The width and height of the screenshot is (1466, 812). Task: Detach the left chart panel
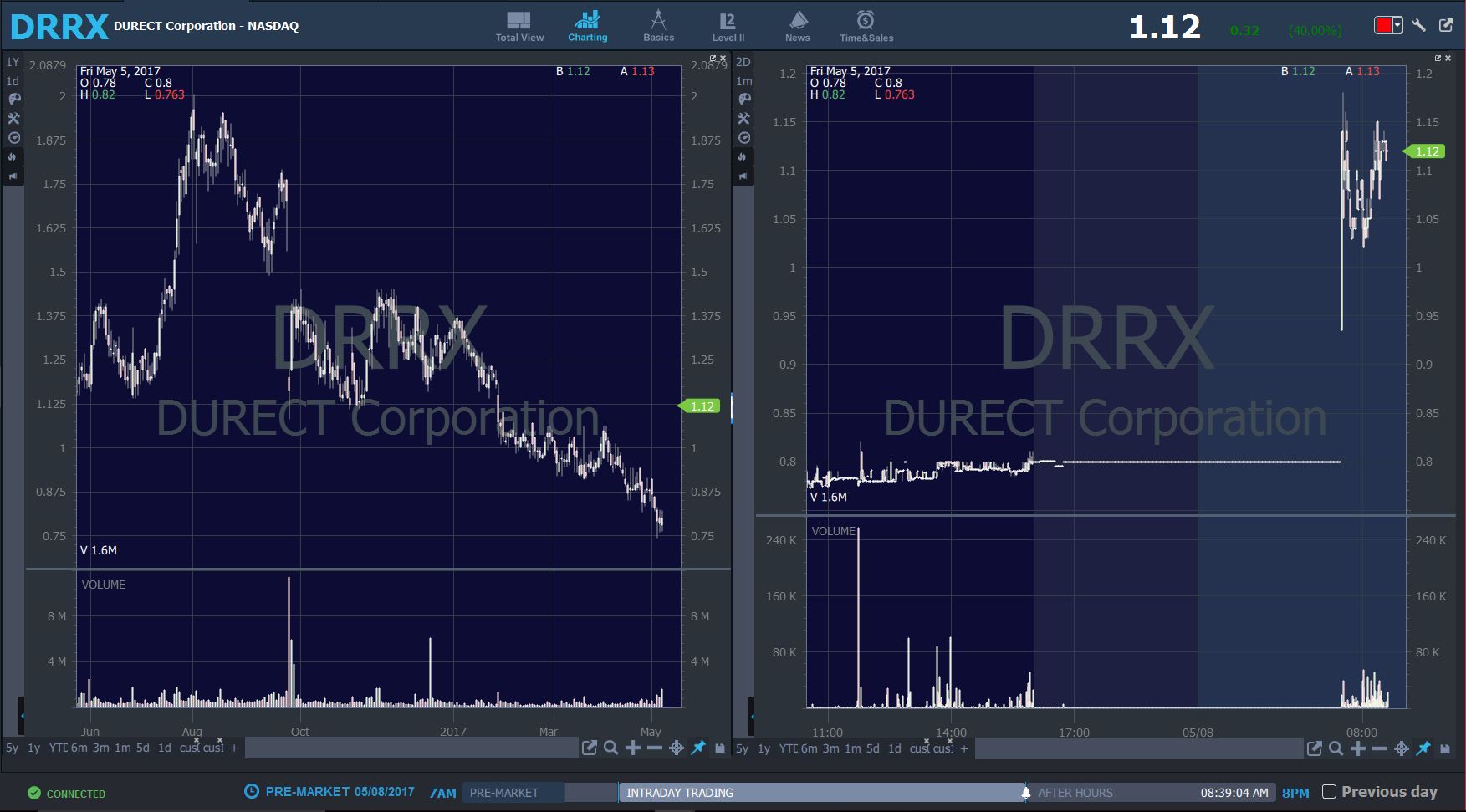[x=713, y=59]
